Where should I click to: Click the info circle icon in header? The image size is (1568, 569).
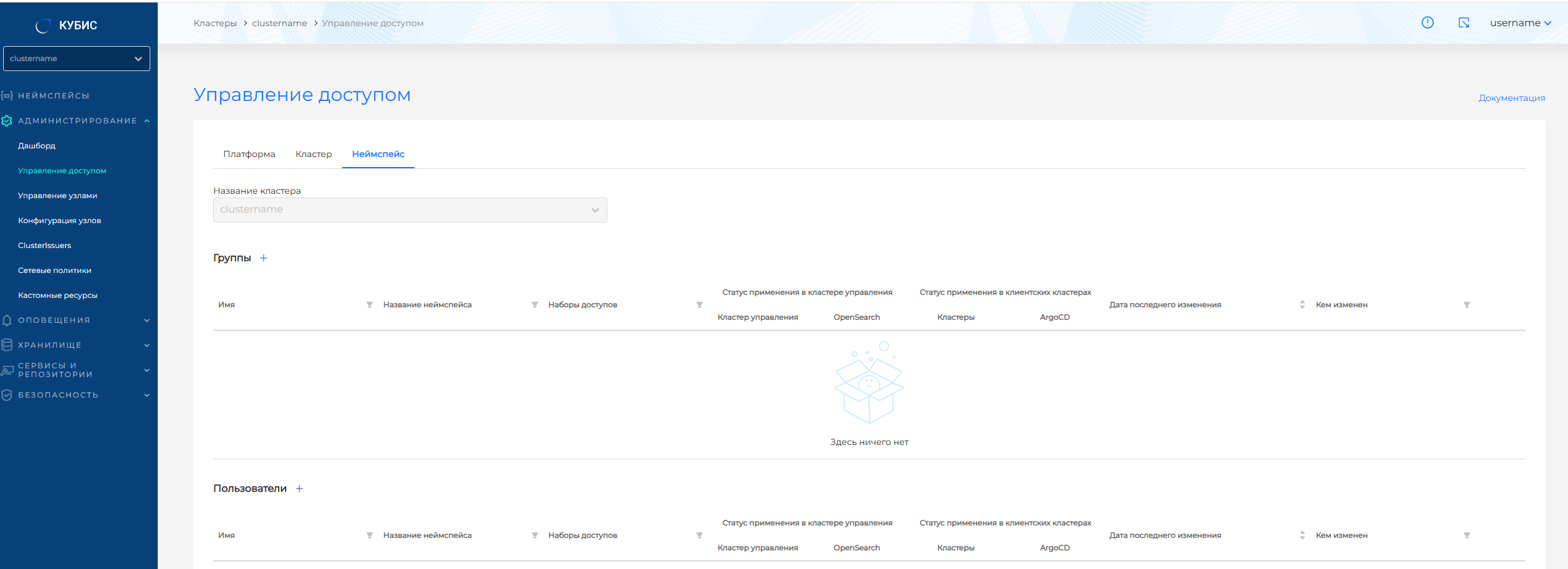point(1427,23)
